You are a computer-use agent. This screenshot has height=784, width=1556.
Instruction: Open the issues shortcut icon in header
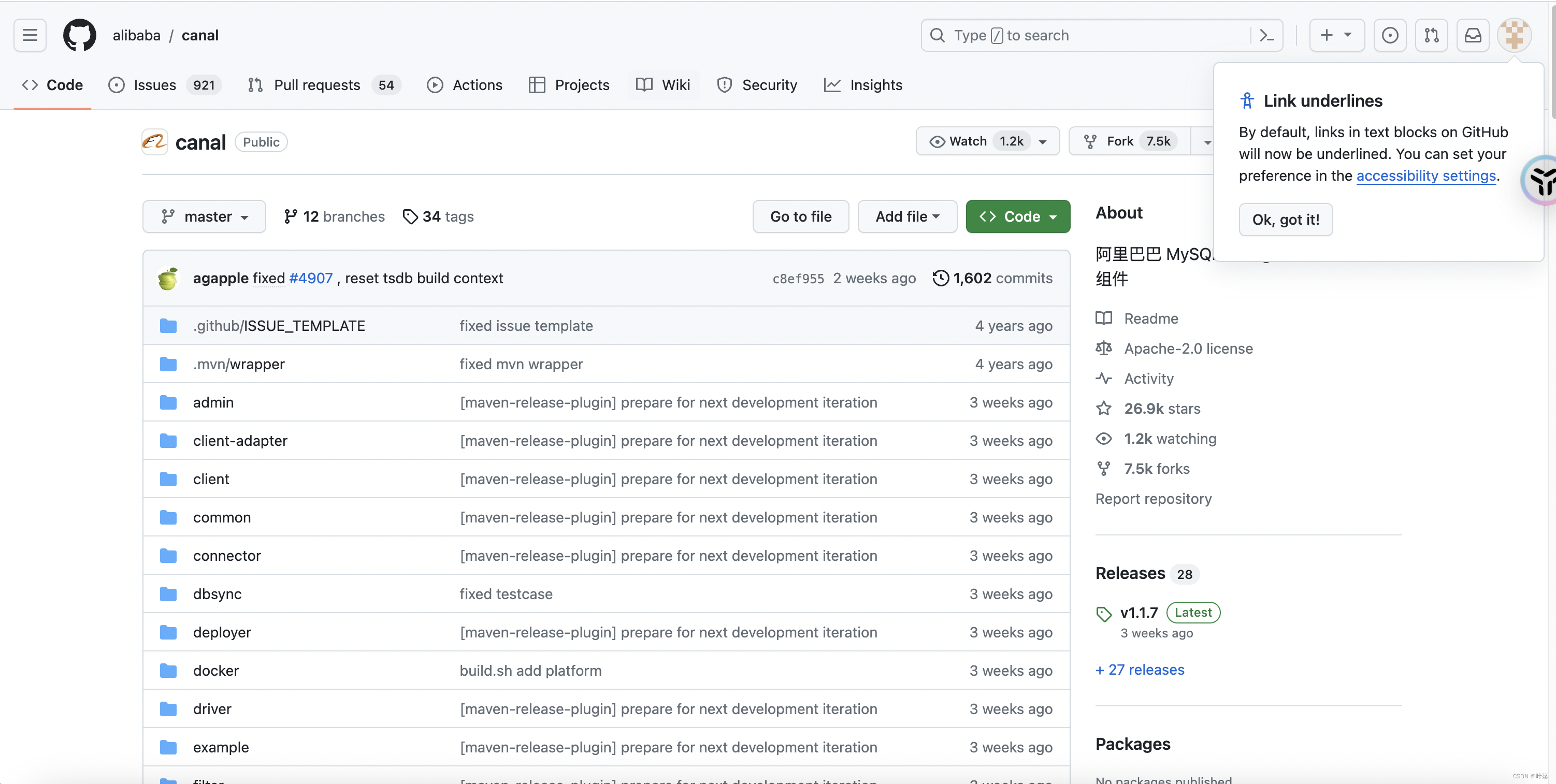point(1390,35)
